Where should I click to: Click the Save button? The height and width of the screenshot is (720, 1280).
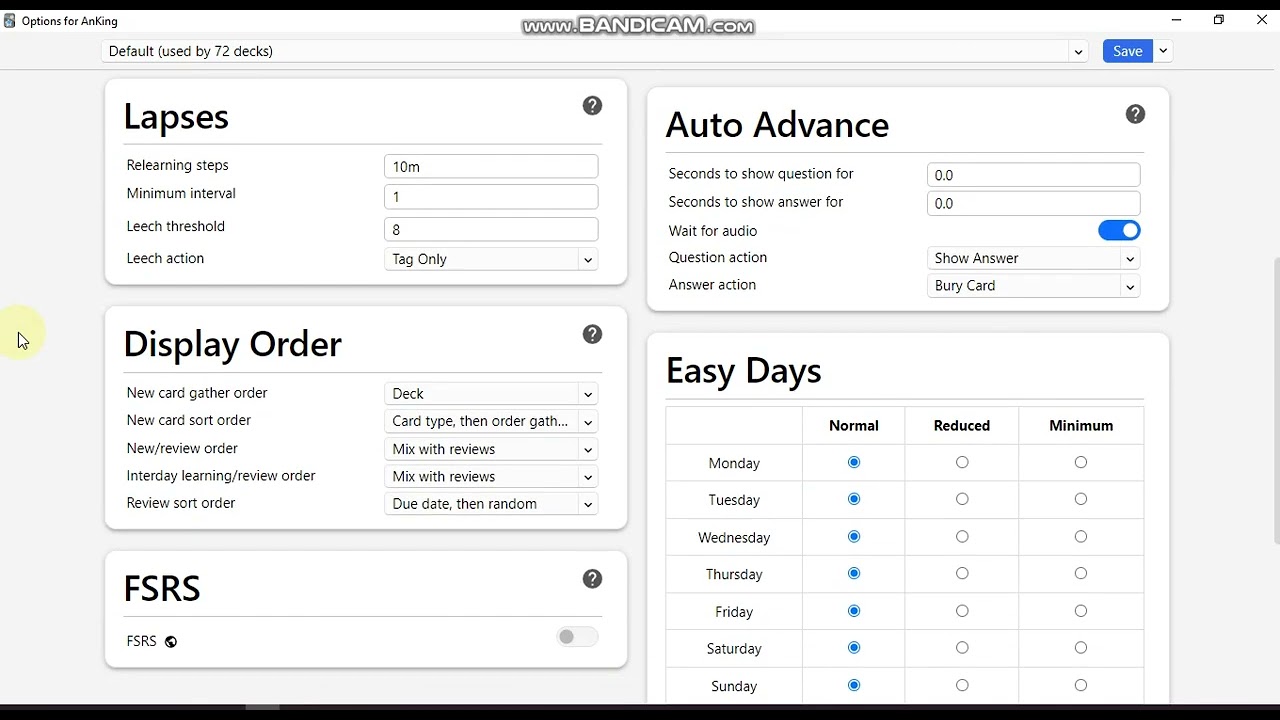[1128, 51]
